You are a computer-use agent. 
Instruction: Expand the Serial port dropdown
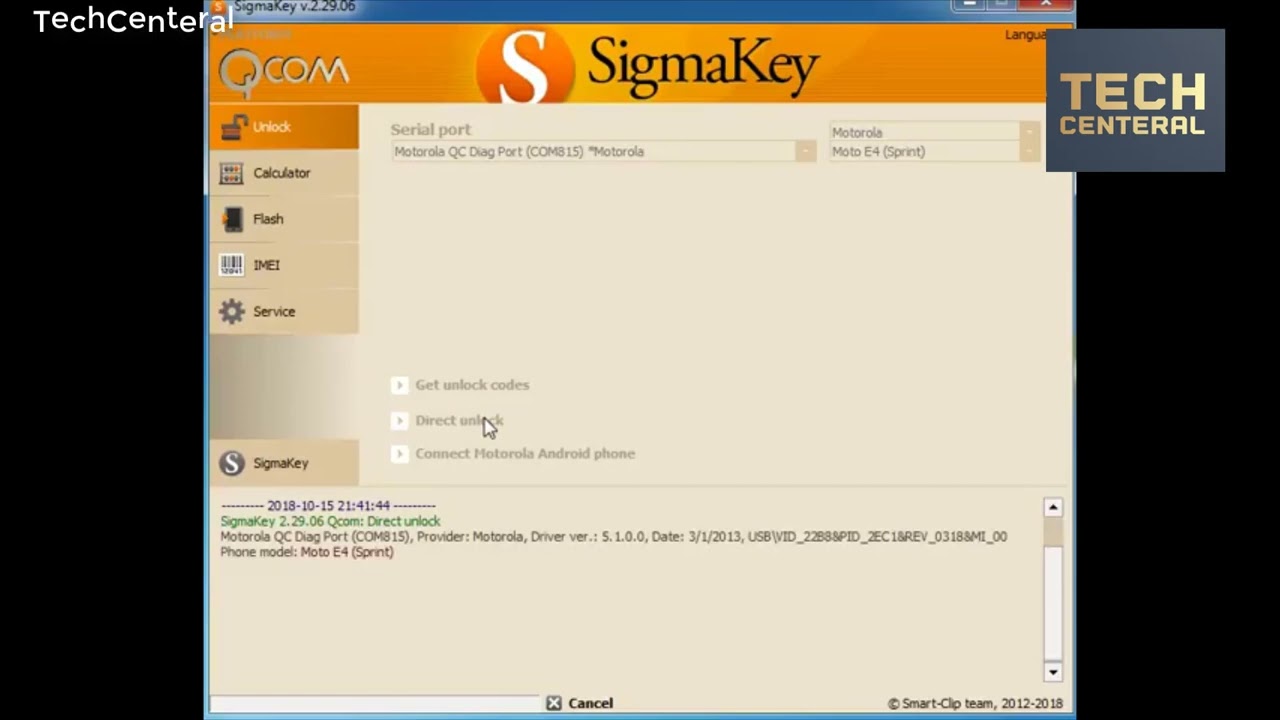(806, 152)
